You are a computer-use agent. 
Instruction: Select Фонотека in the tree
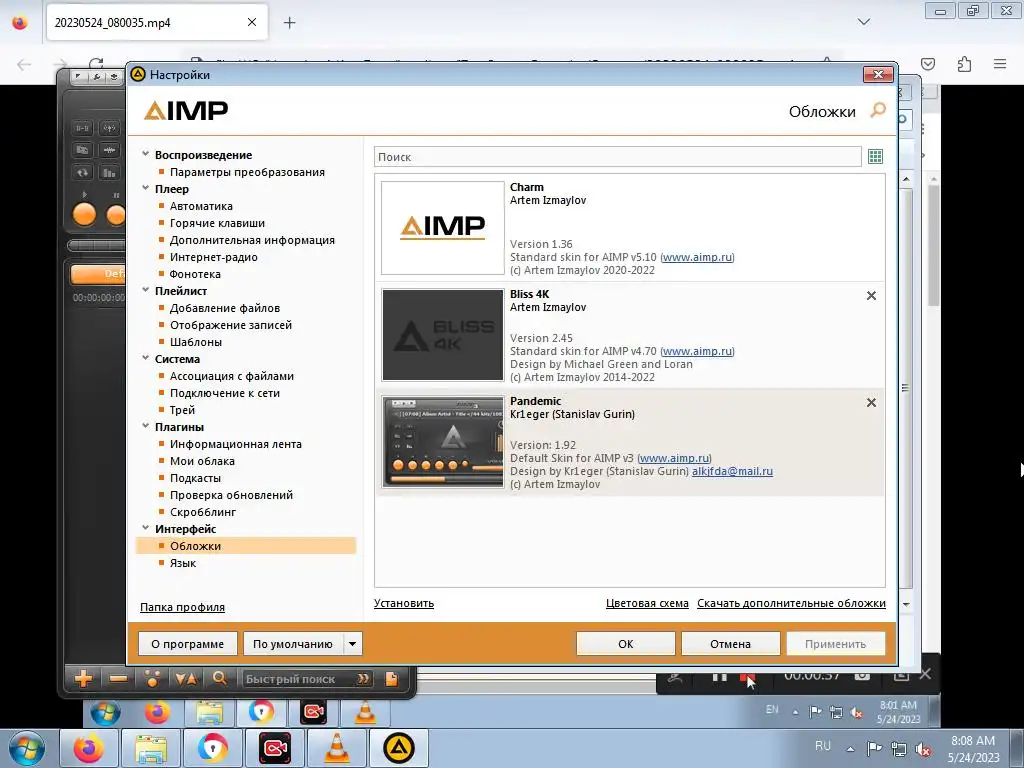click(195, 274)
